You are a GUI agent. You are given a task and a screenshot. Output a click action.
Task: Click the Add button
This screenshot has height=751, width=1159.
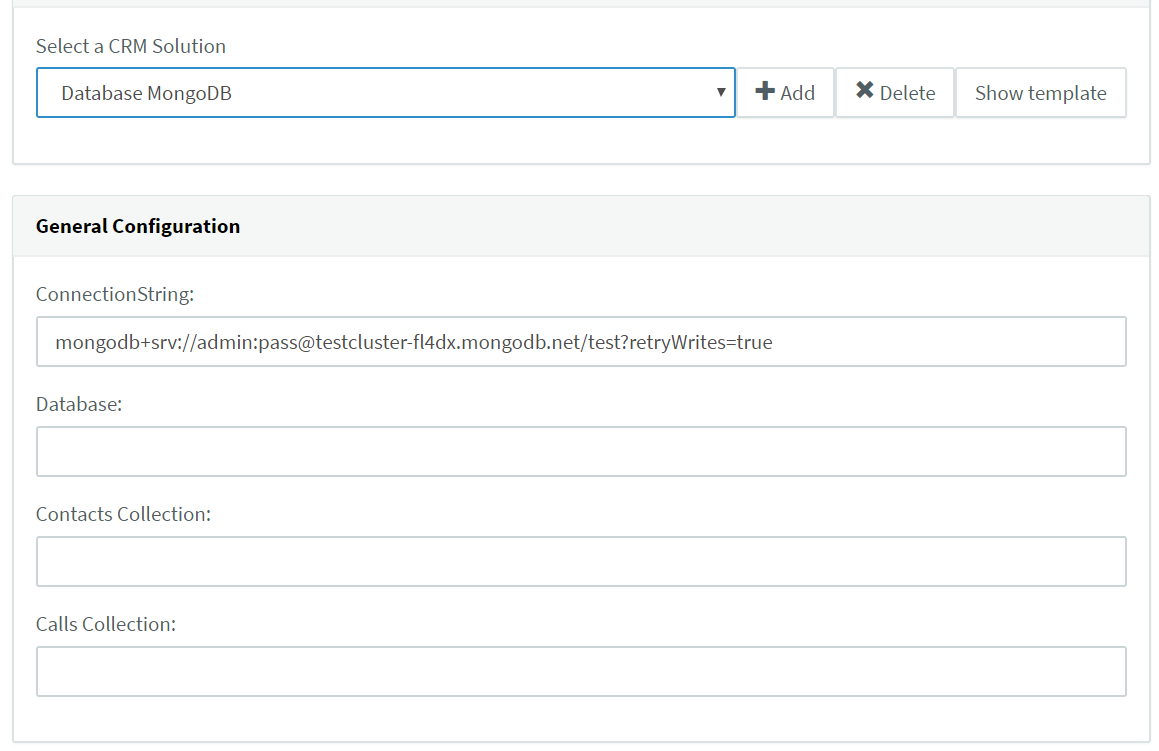click(785, 92)
